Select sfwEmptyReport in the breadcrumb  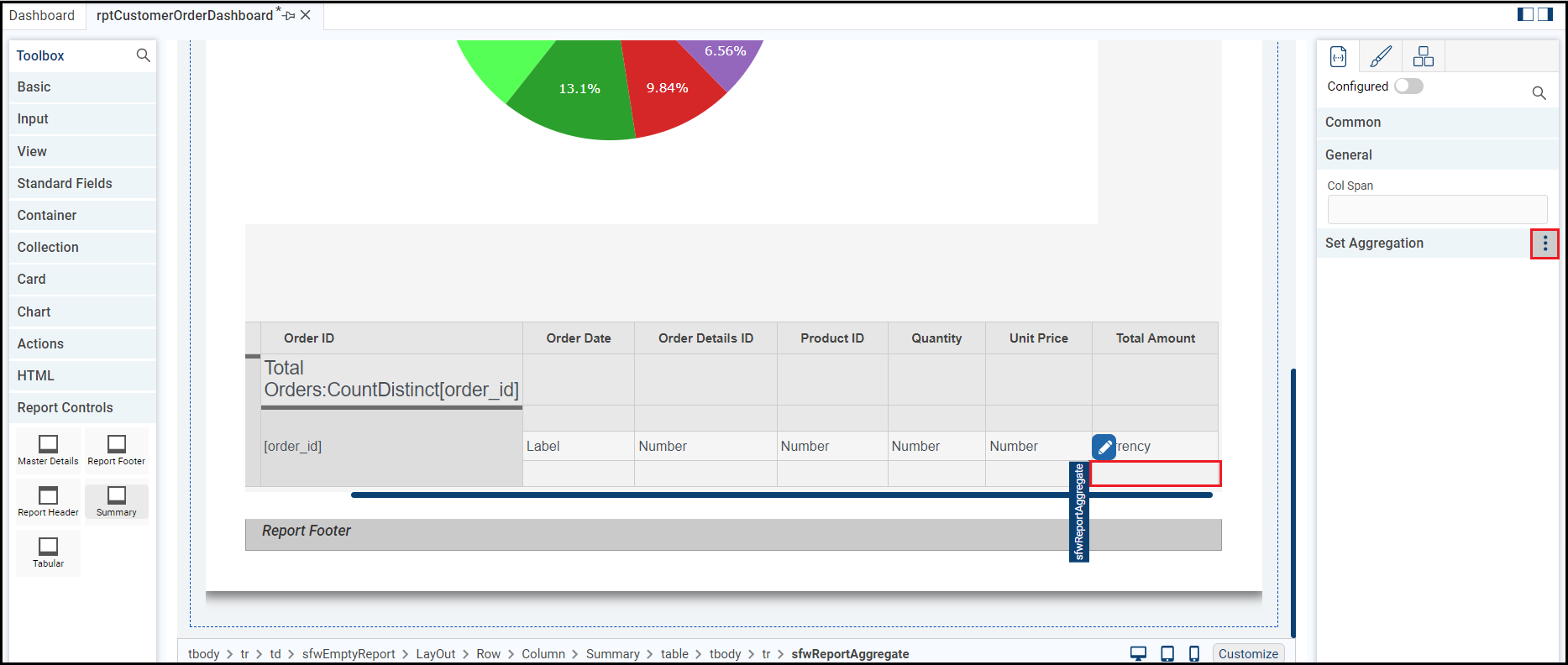tap(349, 654)
